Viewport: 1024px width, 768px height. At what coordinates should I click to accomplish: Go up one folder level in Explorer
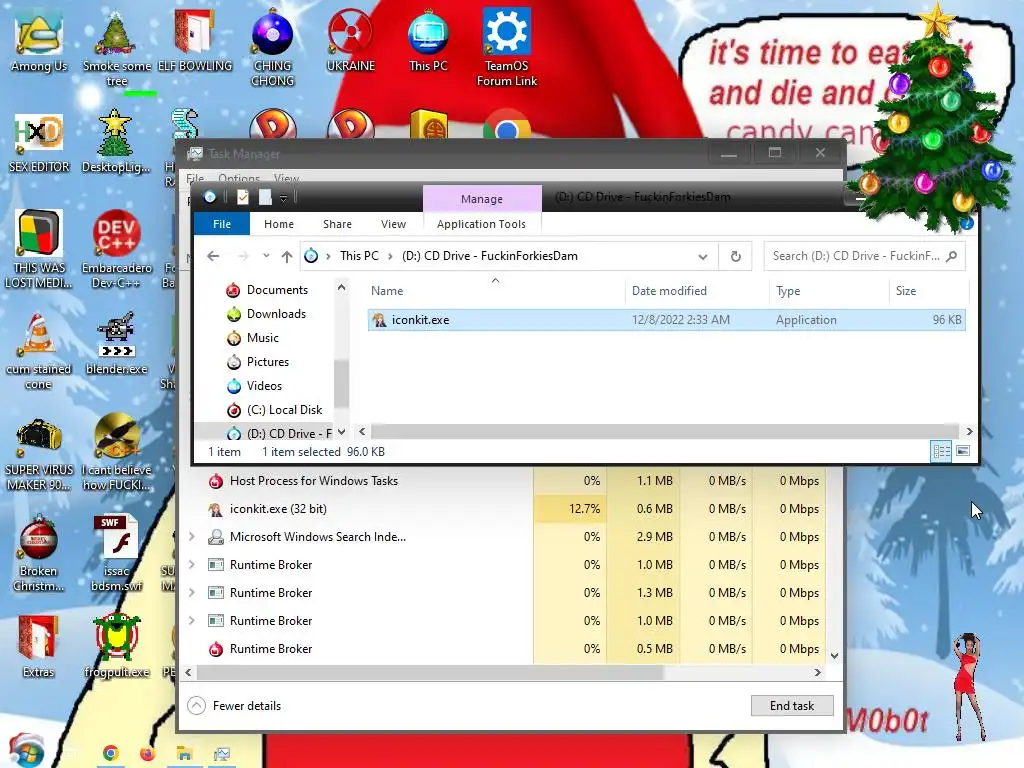click(287, 256)
